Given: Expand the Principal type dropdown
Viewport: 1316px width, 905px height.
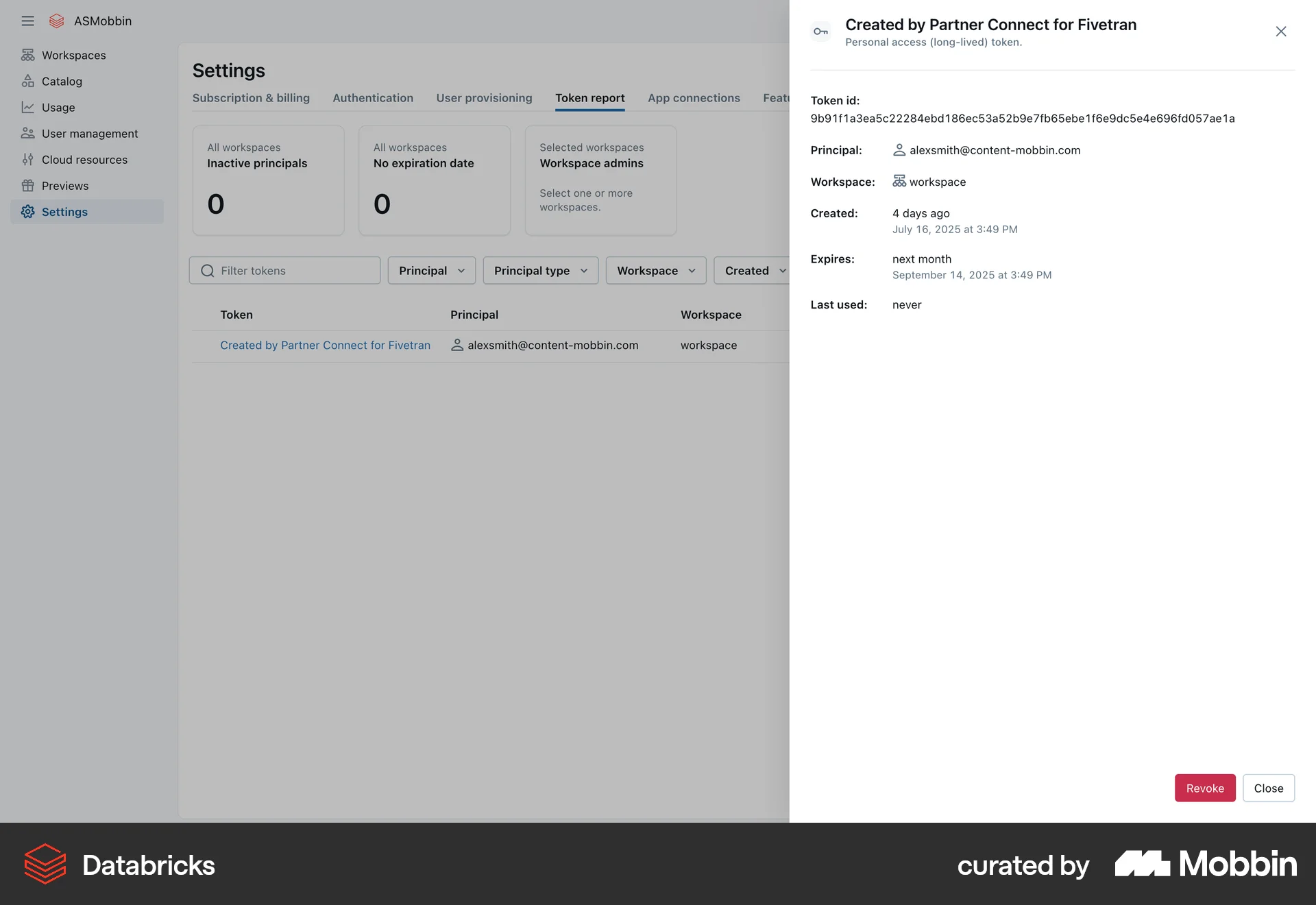Looking at the screenshot, I should point(540,270).
